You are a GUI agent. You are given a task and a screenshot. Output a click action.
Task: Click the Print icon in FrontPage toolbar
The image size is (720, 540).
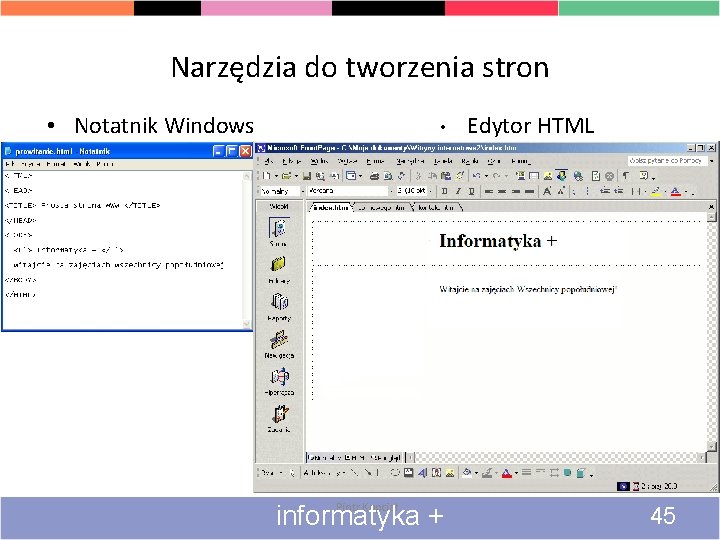[x=374, y=176]
